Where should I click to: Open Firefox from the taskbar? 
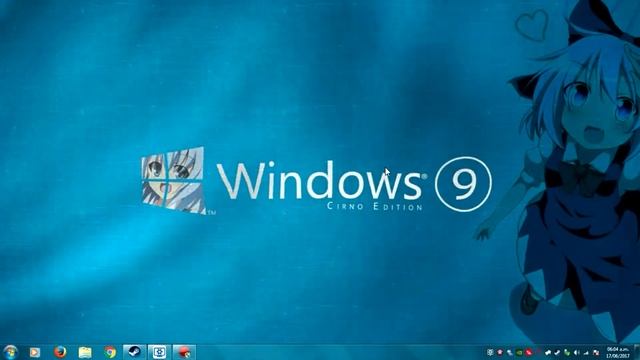tap(60, 352)
